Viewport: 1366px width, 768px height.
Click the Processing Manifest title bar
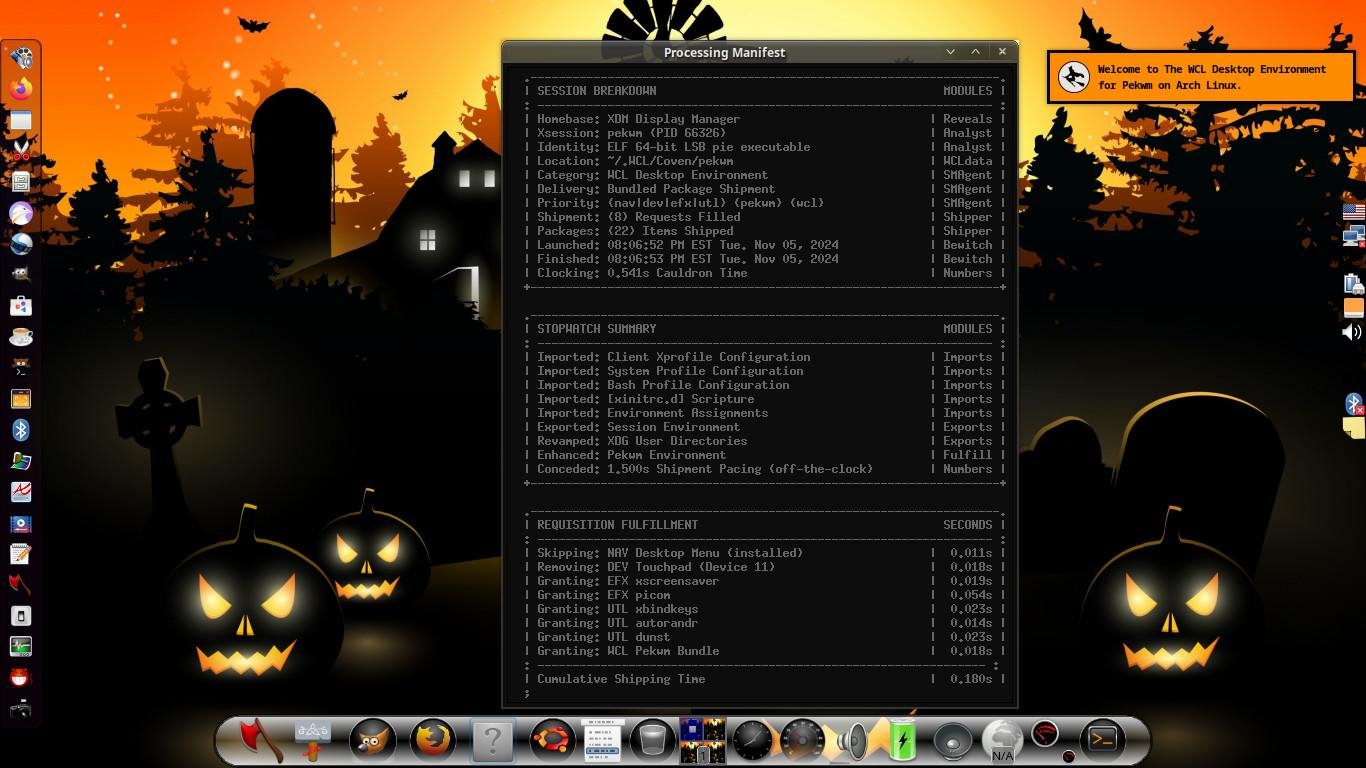point(724,52)
